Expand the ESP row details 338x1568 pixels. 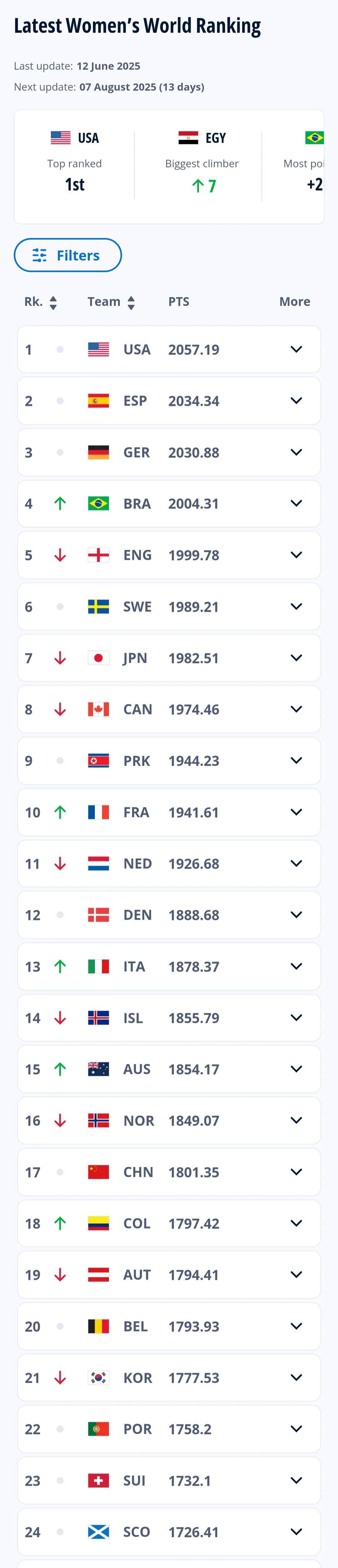pyautogui.click(x=297, y=401)
